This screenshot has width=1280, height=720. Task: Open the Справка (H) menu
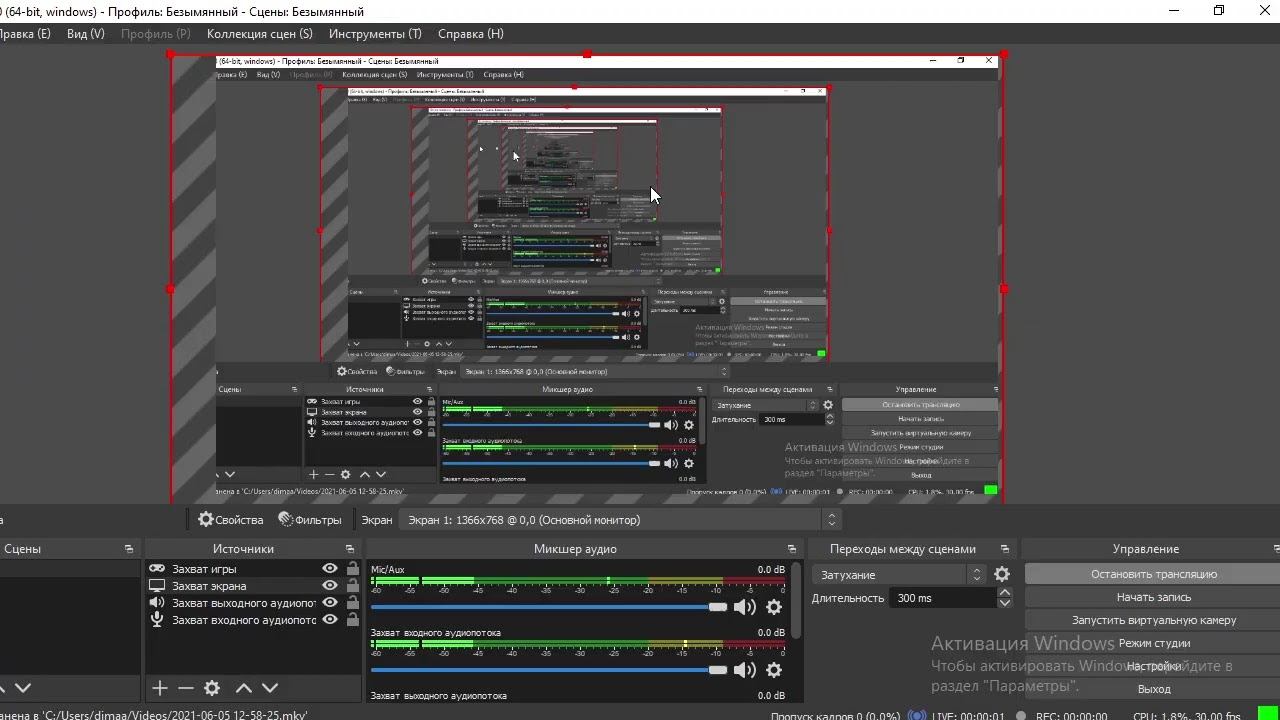(471, 34)
